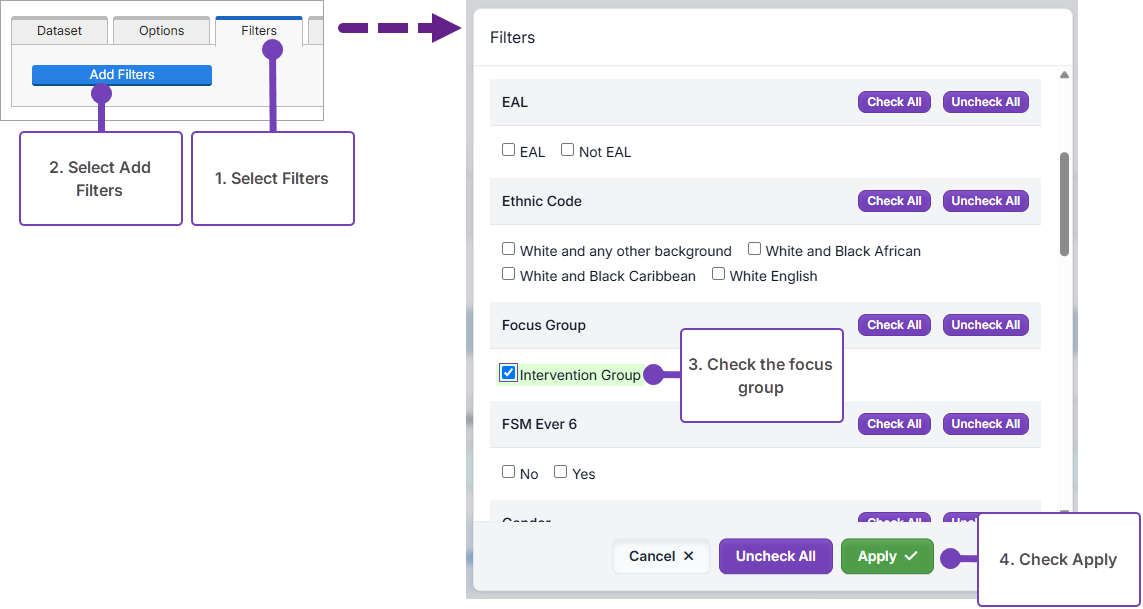Check All in the FSM Ever 6 section
This screenshot has height=609, width=1143.
coord(894,424)
